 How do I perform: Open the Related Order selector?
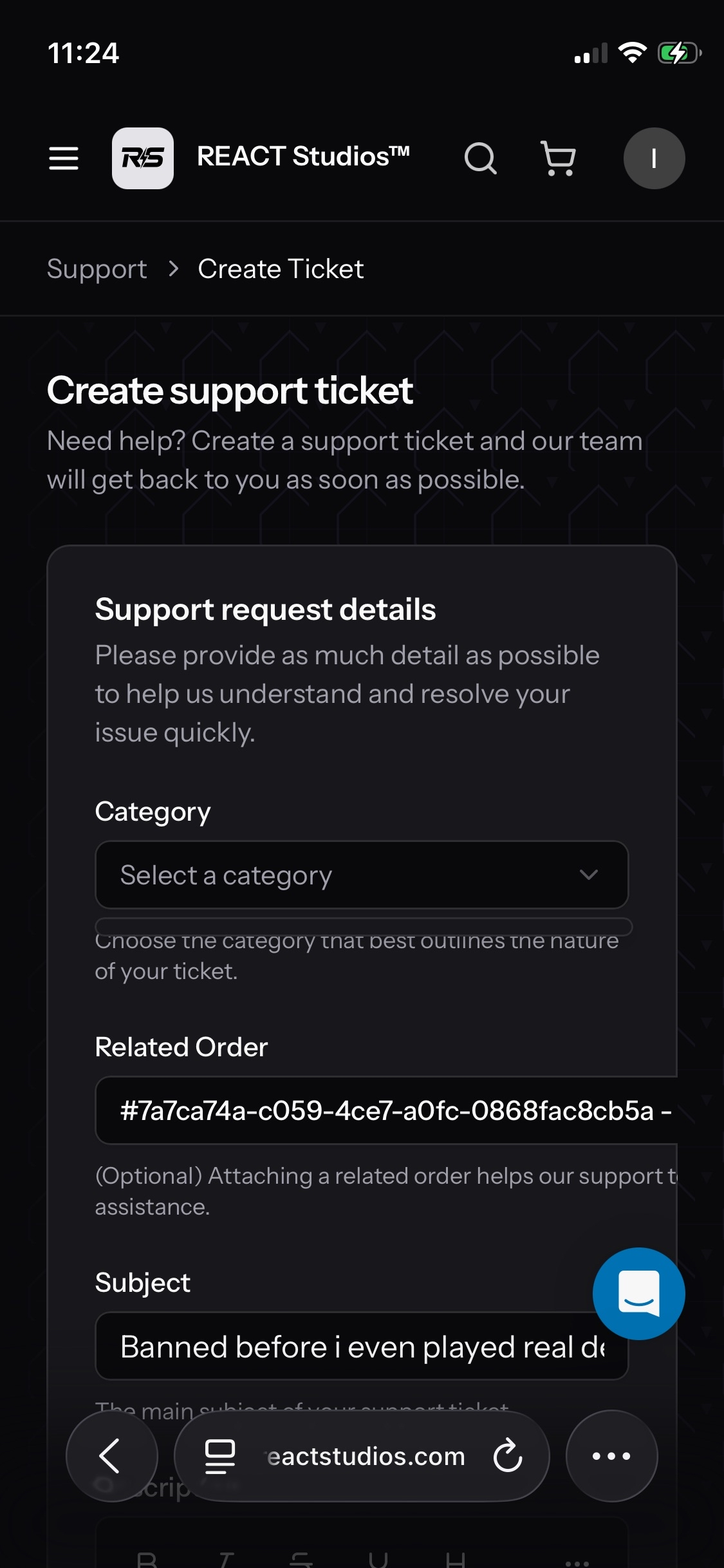coord(386,1110)
